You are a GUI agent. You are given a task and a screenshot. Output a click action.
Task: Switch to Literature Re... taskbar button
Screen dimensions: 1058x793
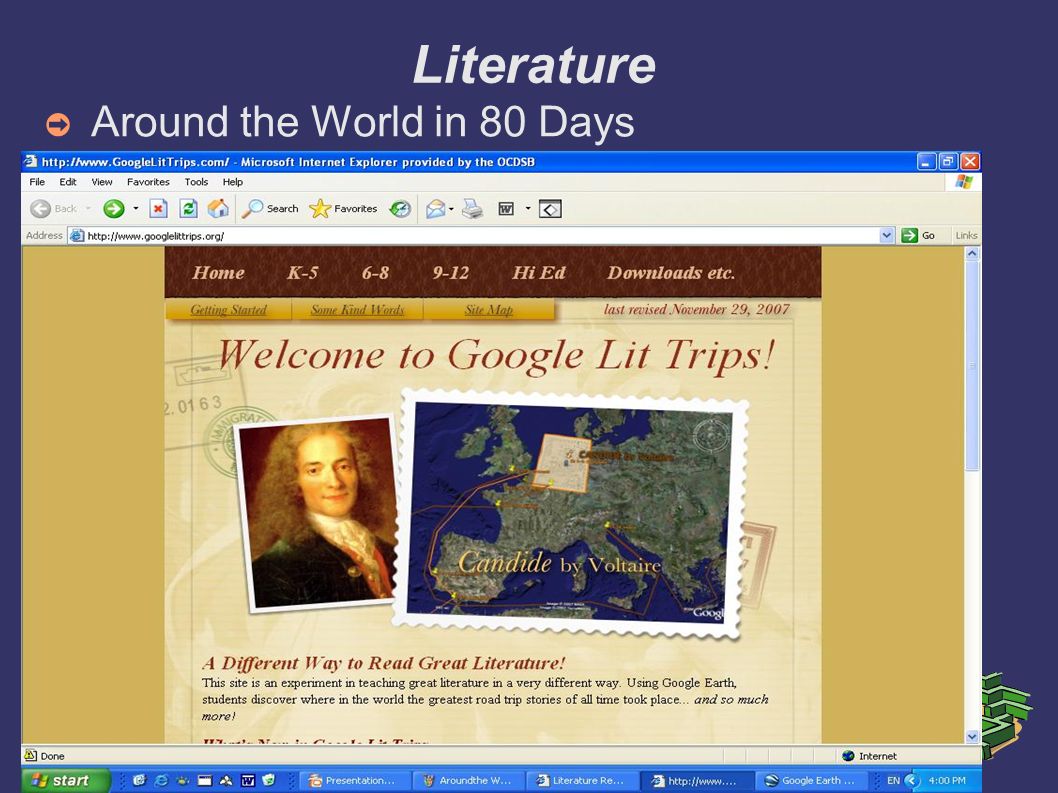[581, 781]
